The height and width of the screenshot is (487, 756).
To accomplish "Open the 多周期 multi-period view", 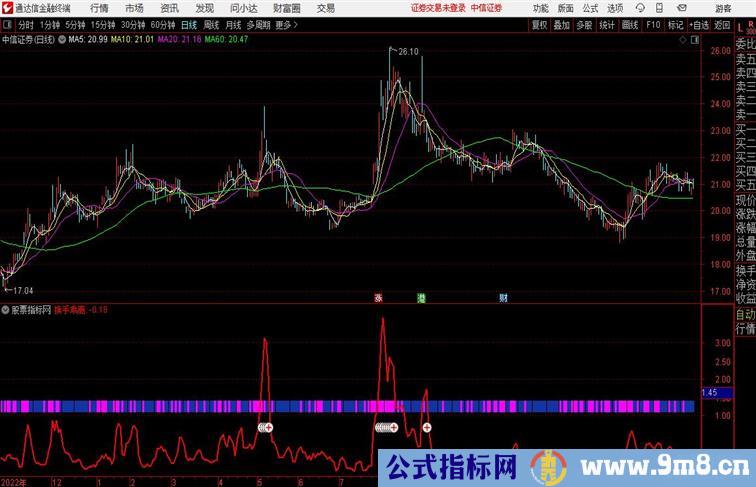I will tap(259, 24).
